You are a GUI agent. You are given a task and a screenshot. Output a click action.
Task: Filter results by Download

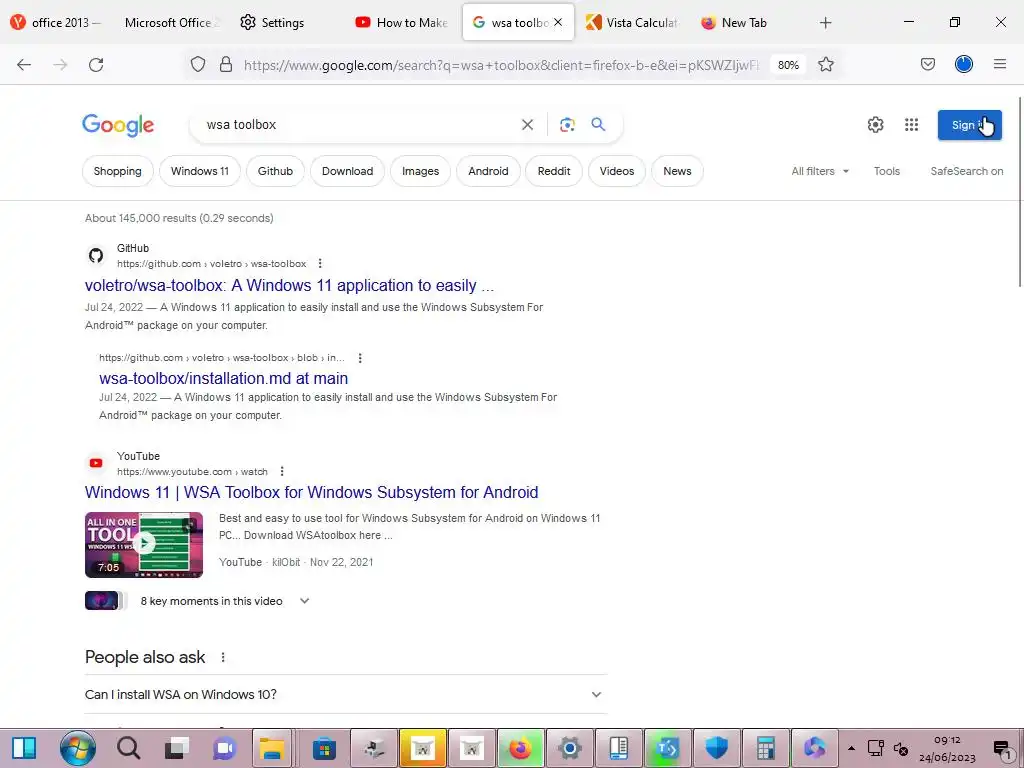[347, 171]
